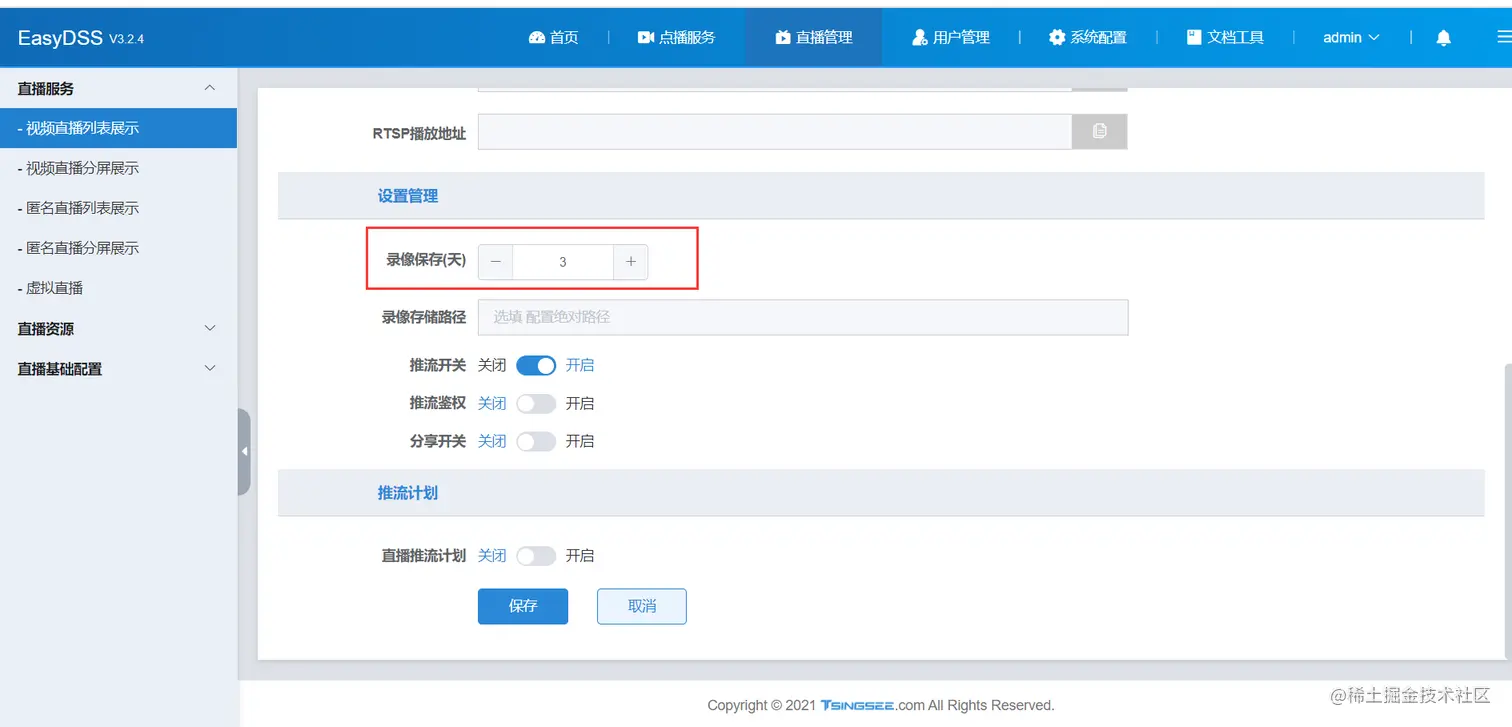
Task: Click the 关闭 label of 推流鉴权
Action: tap(492, 404)
